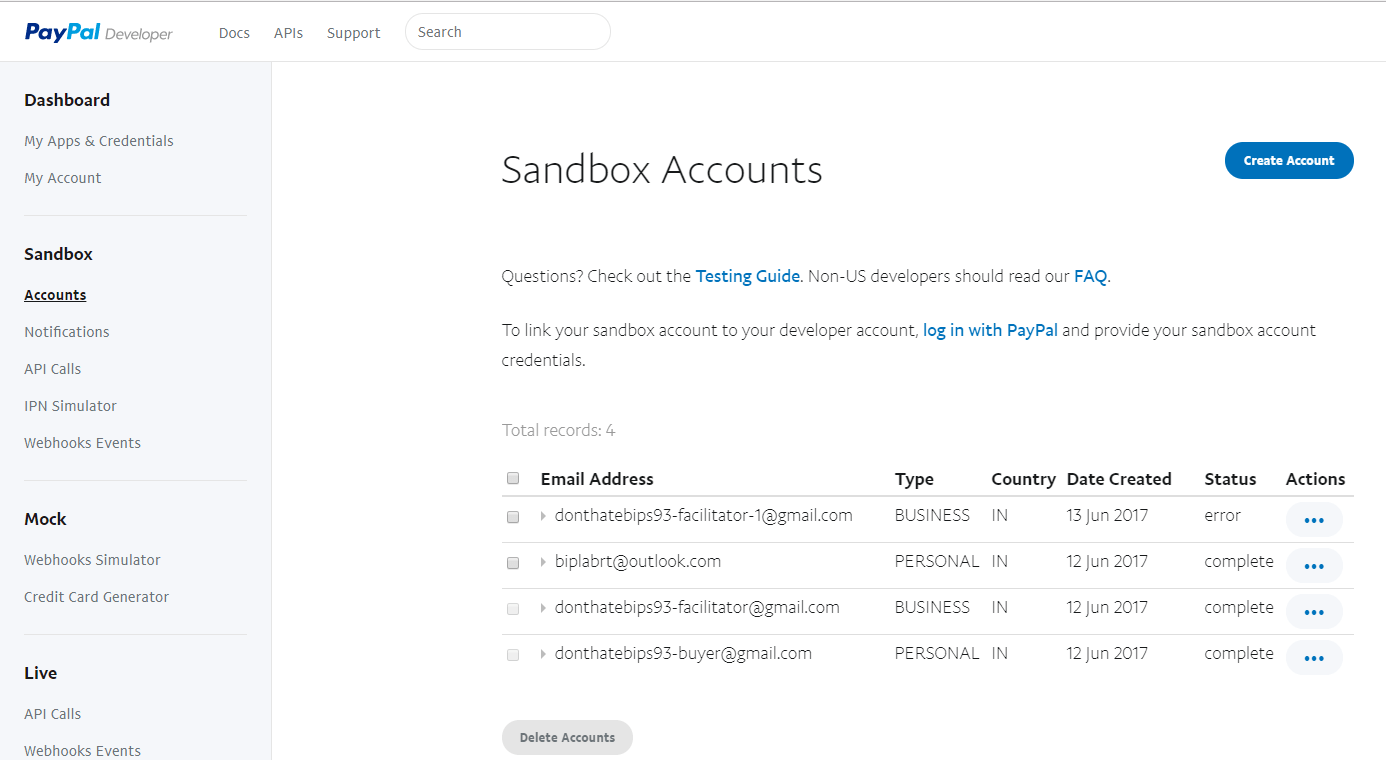Open actions menu for donthatebips93-facilitator-1@gmail.com
1386x760 pixels.
(x=1314, y=520)
